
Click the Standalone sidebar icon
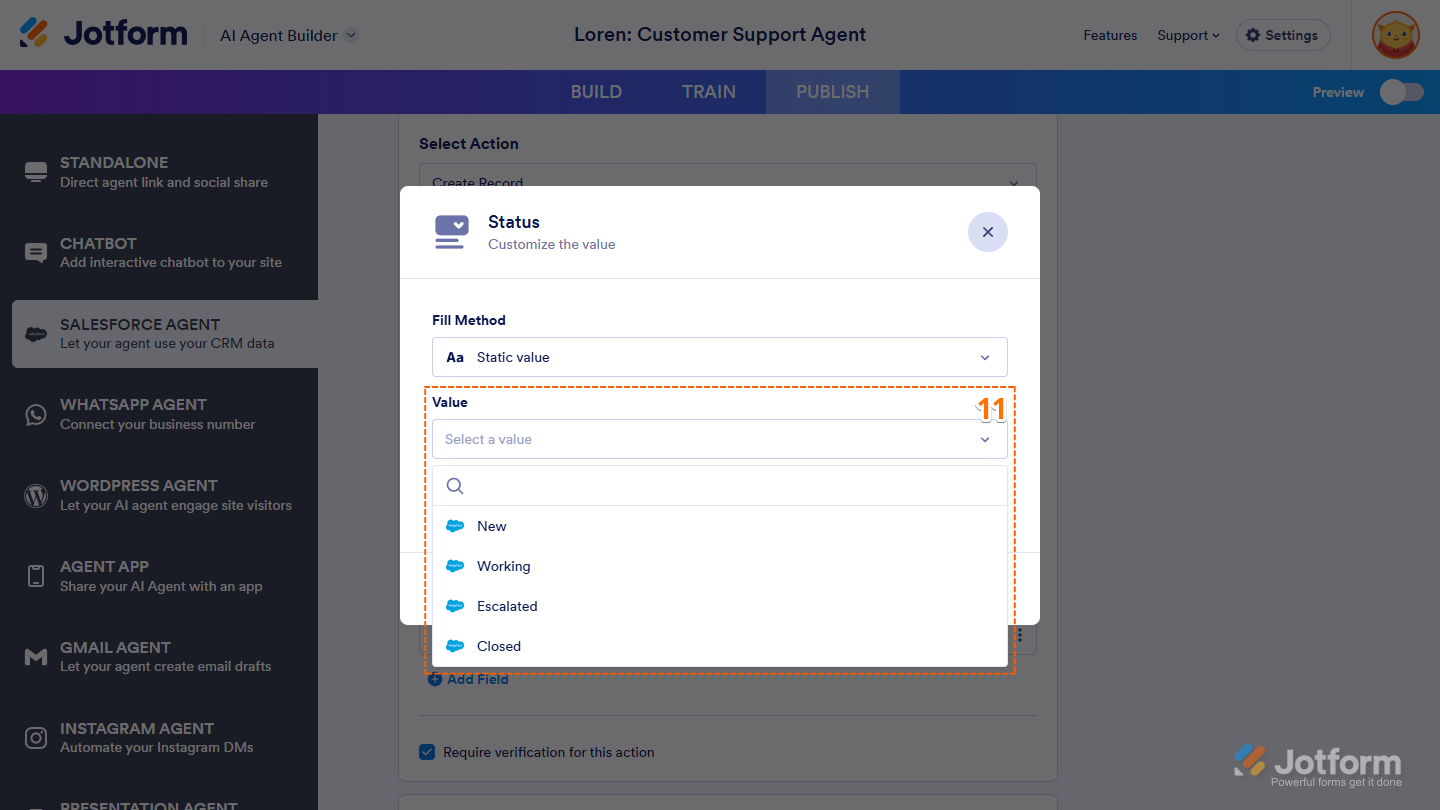pos(35,171)
